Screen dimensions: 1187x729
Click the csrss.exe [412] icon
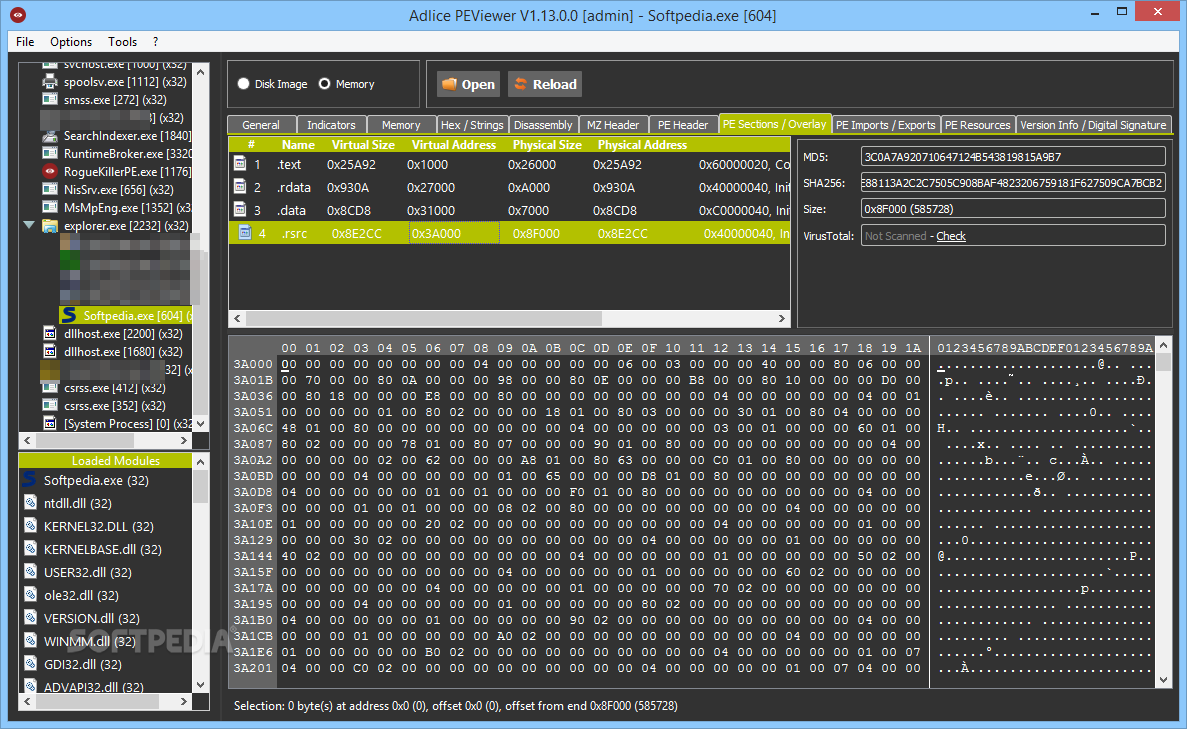point(50,388)
